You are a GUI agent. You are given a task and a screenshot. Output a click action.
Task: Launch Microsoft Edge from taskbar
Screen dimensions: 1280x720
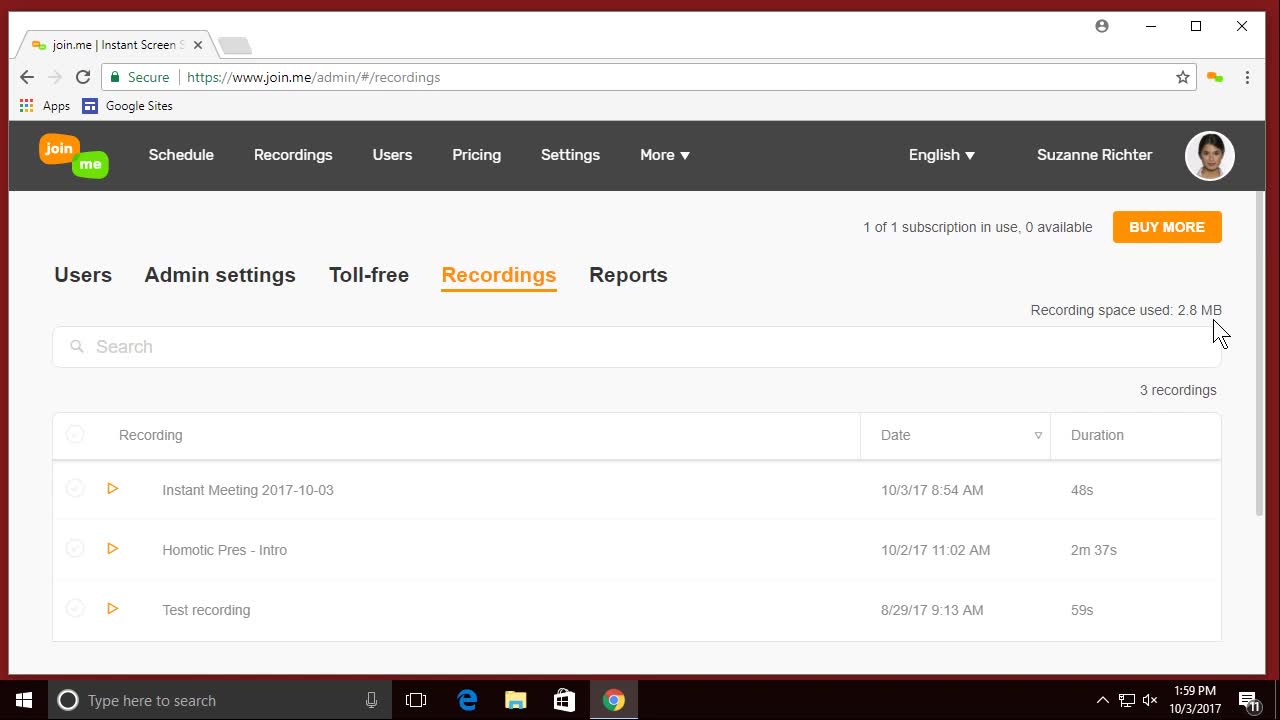pos(467,700)
